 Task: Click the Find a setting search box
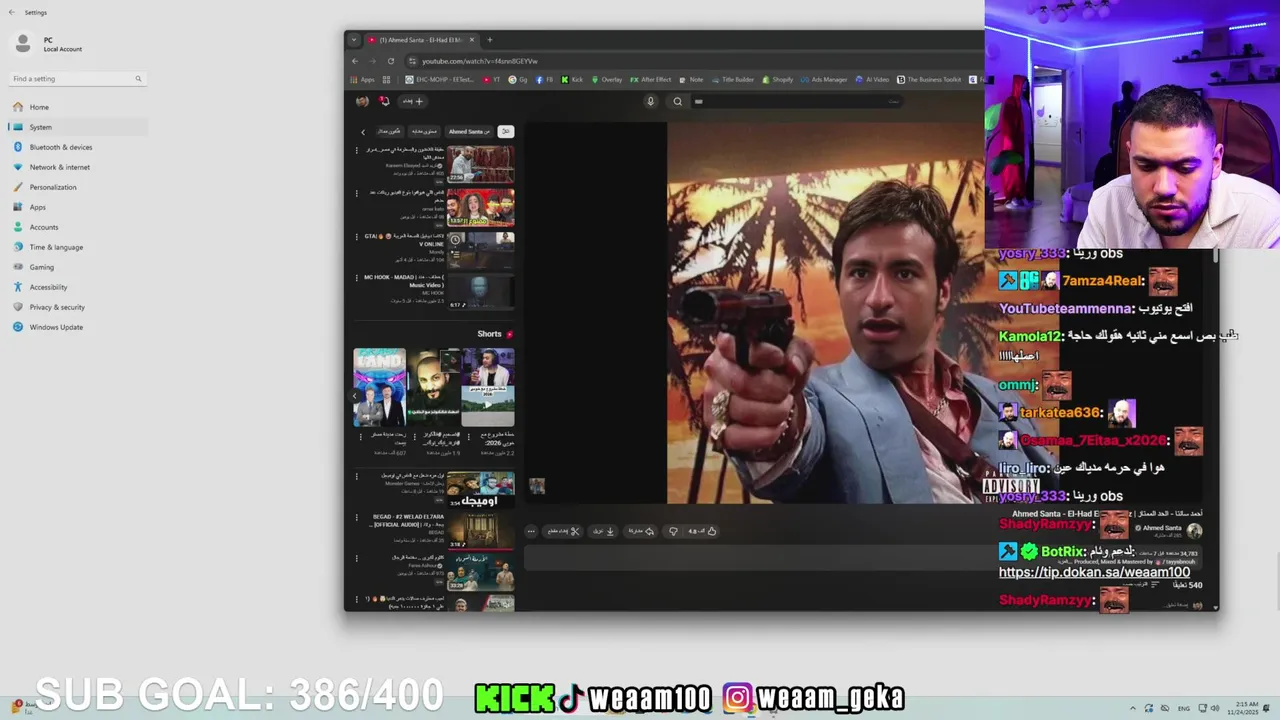click(x=77, y=79)
